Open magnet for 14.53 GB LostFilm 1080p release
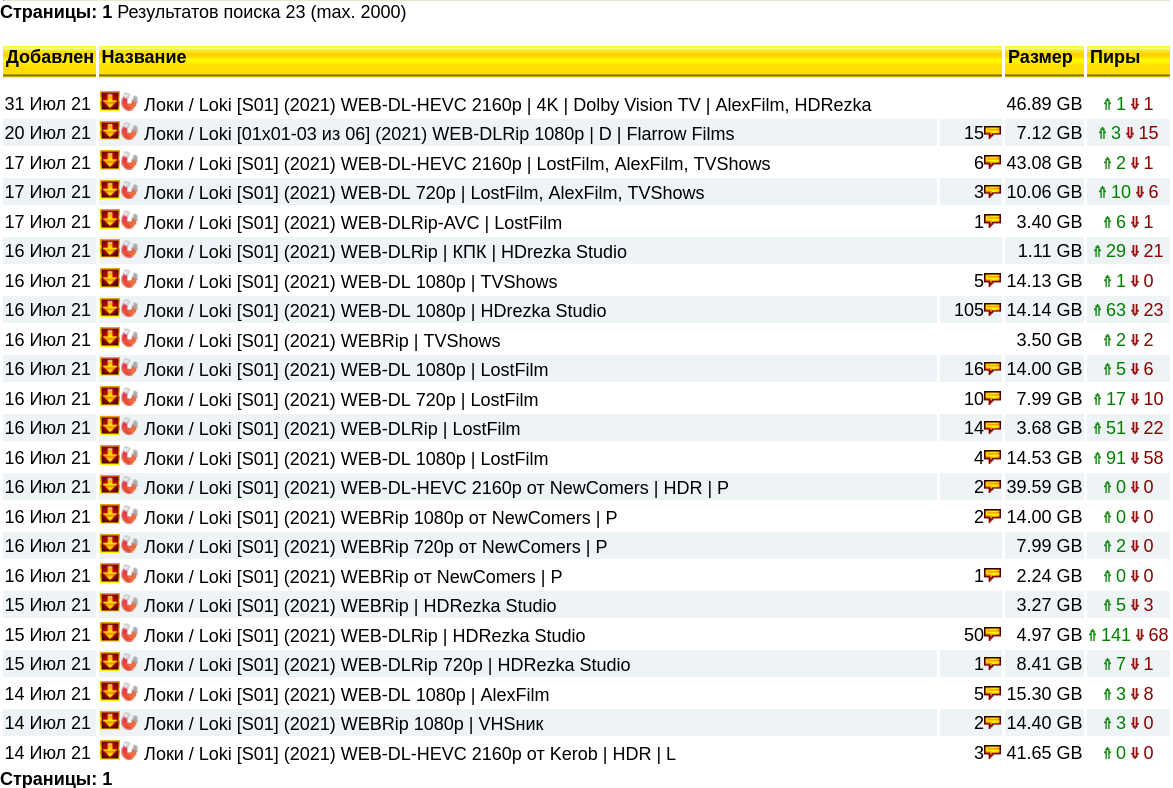Screen dimensions: 1173x788 coord(129,456)
